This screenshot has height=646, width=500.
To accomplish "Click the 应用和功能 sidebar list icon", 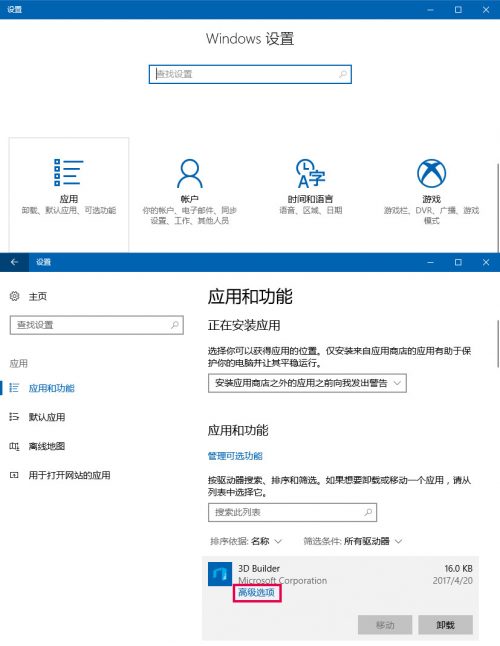I will click(x=14, y=388).
